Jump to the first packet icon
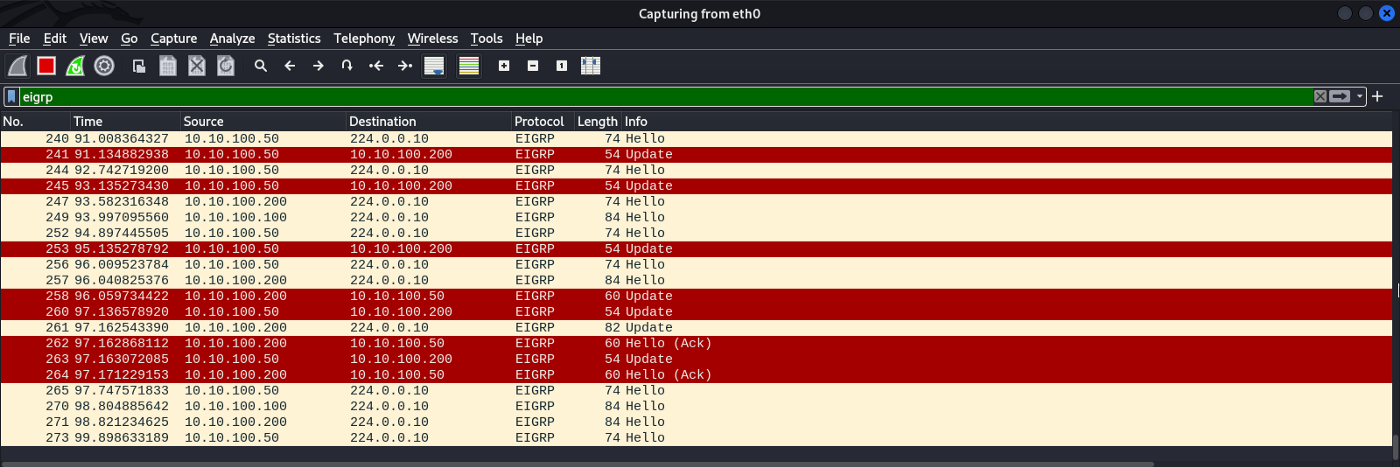Image resolution: width=1400 pixels, height=467 pixels. point(376,66)
